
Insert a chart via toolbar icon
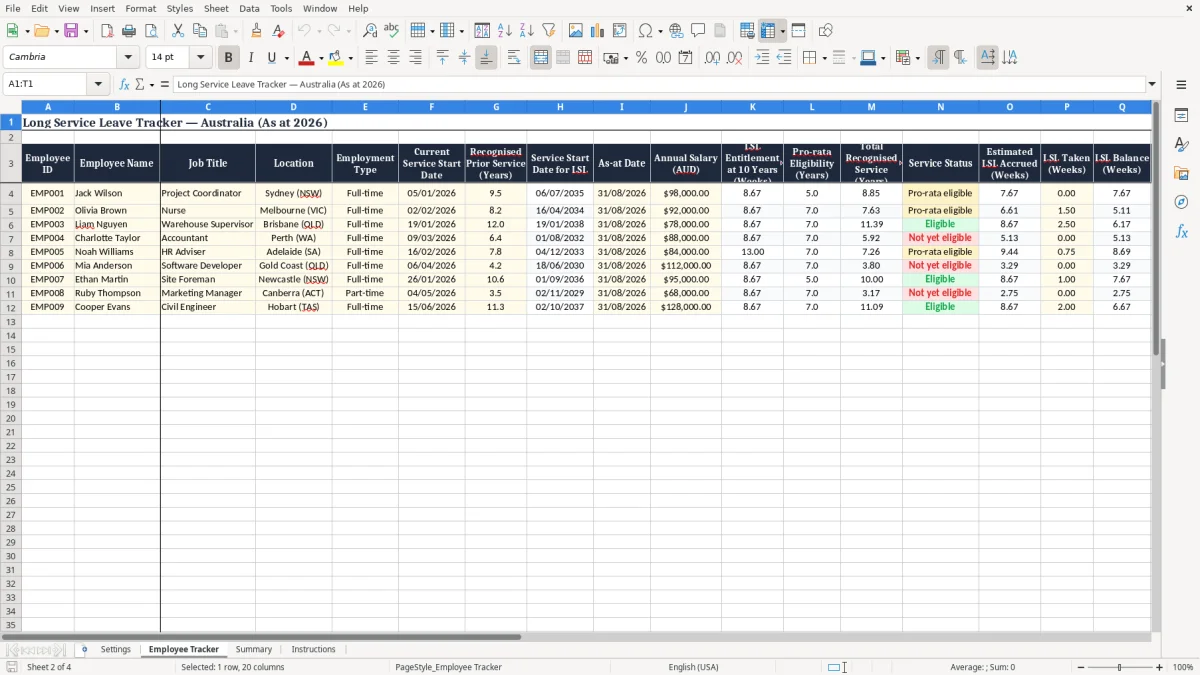click(598, 31)
